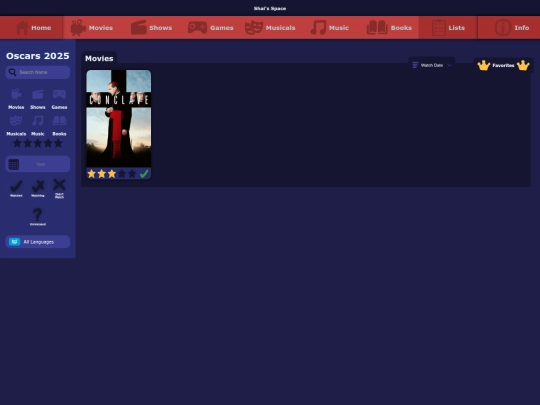This screenshot has height=405, width=540.
Task: Set sidebar rating filter to two stars
Action: point(27,143)
